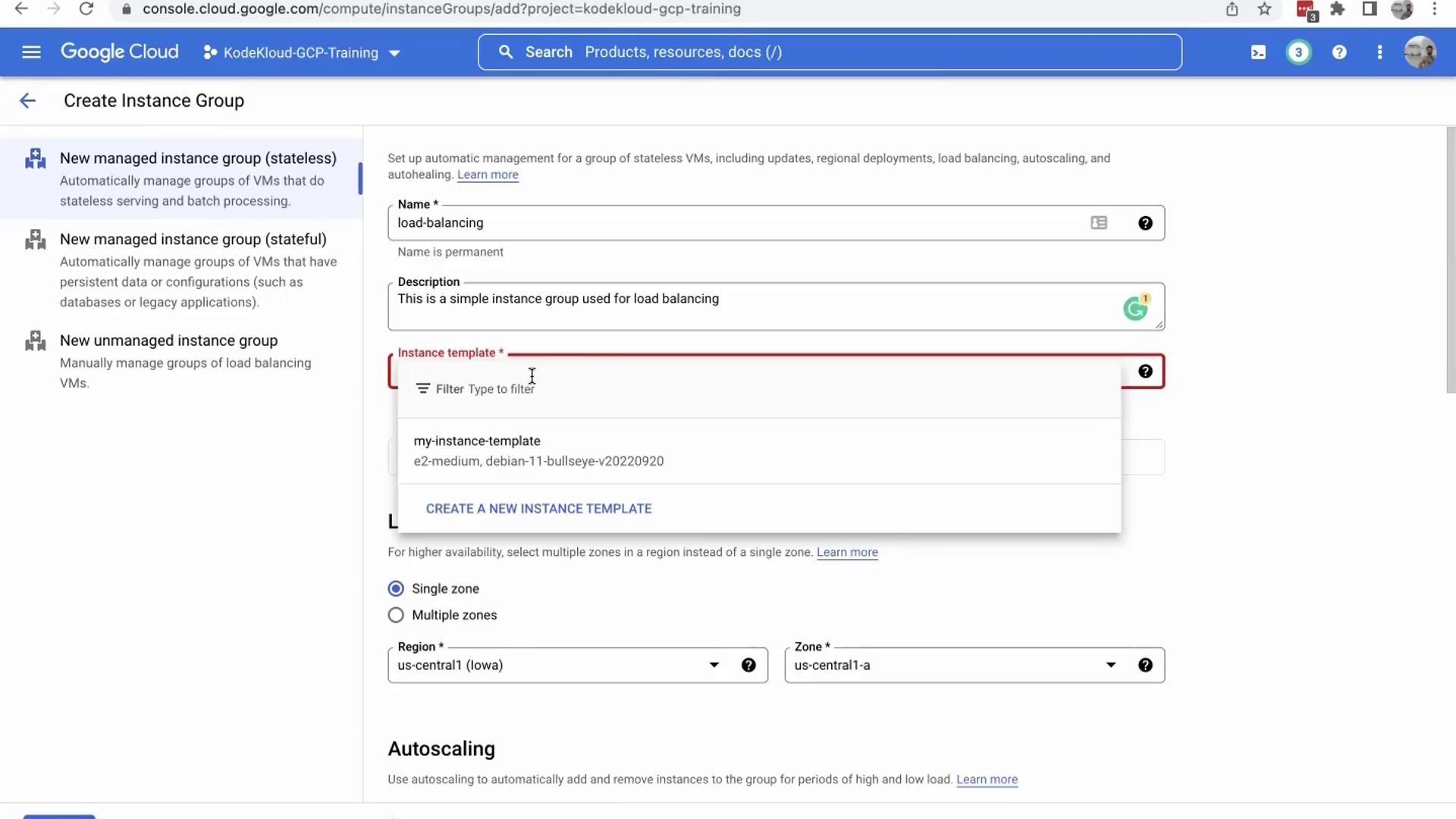Open the hamburger navigation menu

click(x=31, y=52)
